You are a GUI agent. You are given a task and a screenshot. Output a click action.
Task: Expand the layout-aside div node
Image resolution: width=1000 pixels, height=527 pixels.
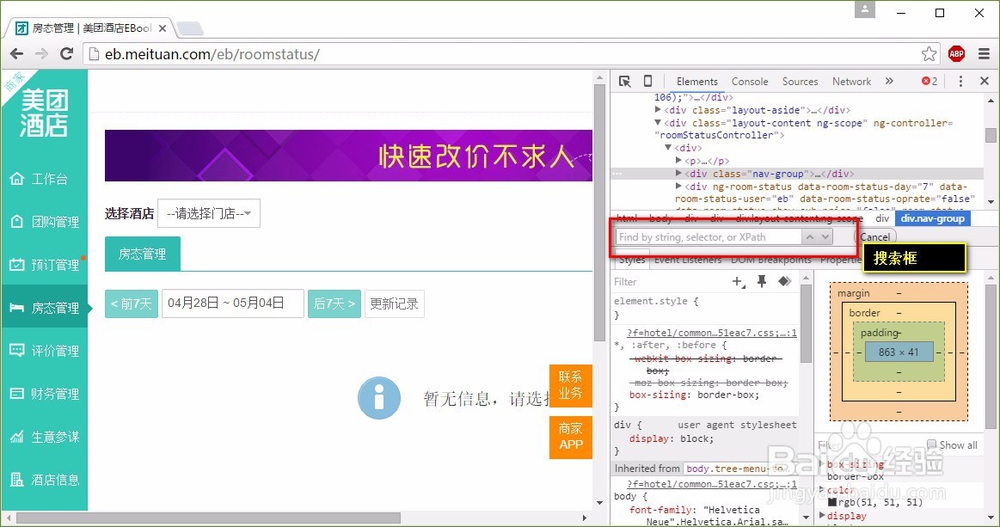(658, 110)
